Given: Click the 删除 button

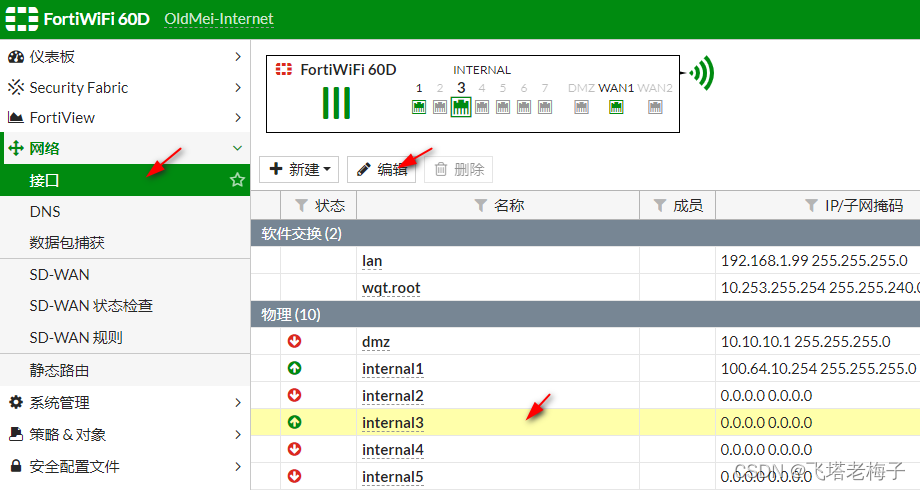Looking at the screenshot, I should [458, 170].
